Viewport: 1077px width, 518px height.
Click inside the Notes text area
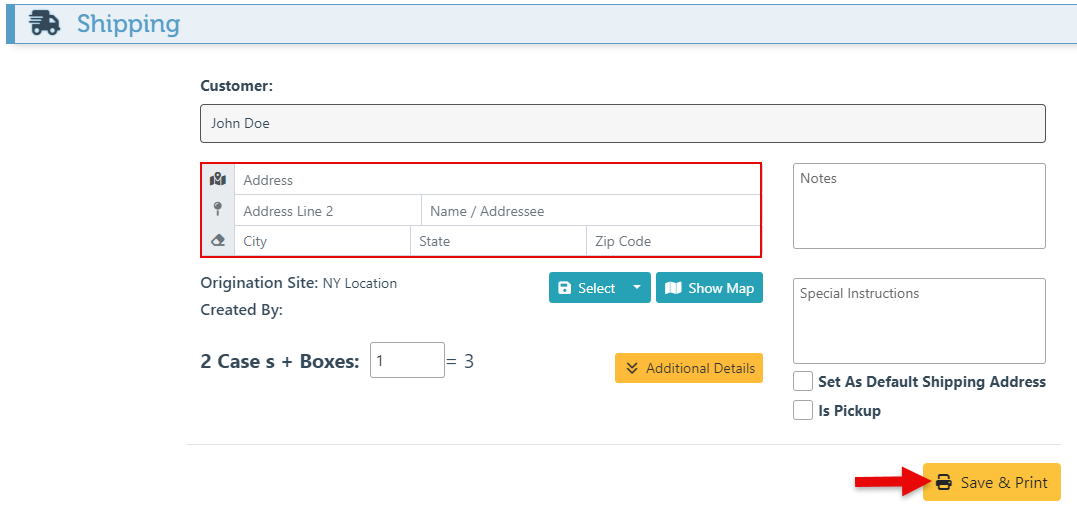pyautogui.click(x=918, y=206)
